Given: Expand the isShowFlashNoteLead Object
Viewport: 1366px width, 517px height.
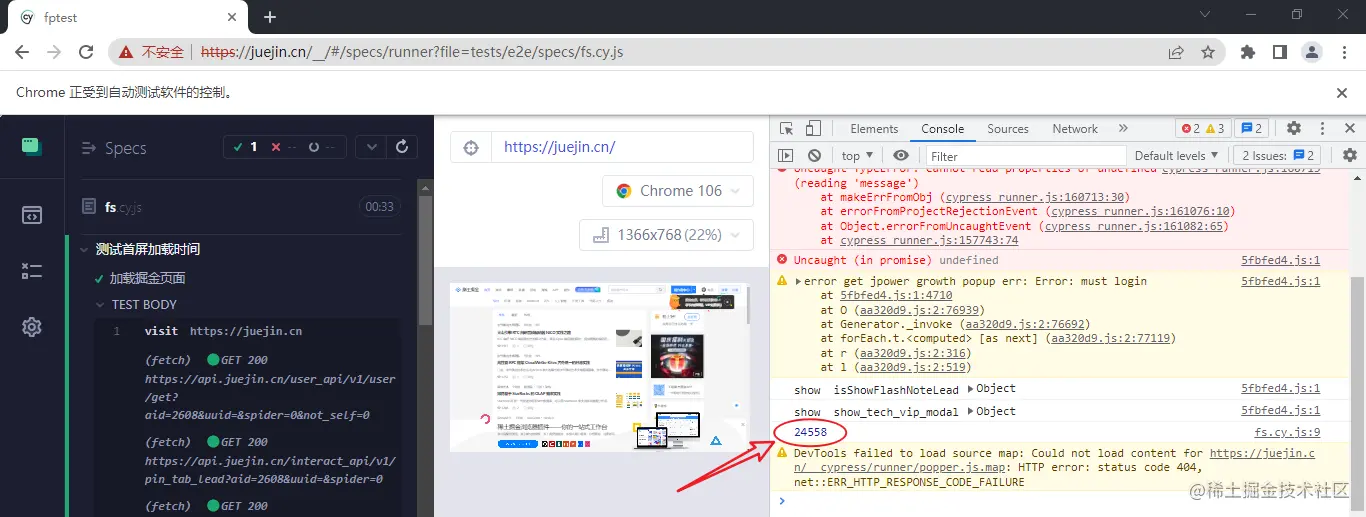Looking at the screenshot, I should [991, 389].
